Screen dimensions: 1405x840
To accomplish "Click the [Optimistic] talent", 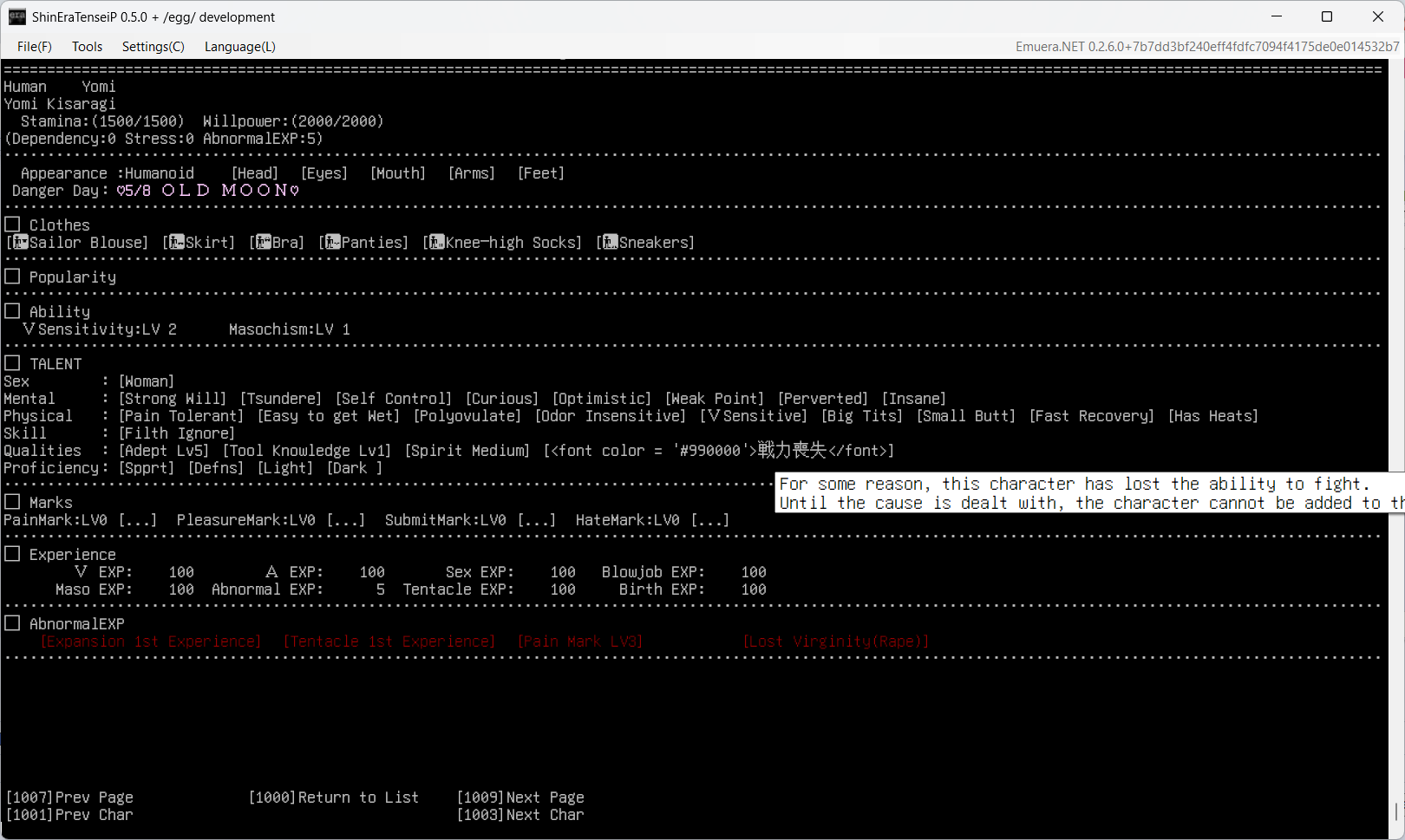I will 602,399.
